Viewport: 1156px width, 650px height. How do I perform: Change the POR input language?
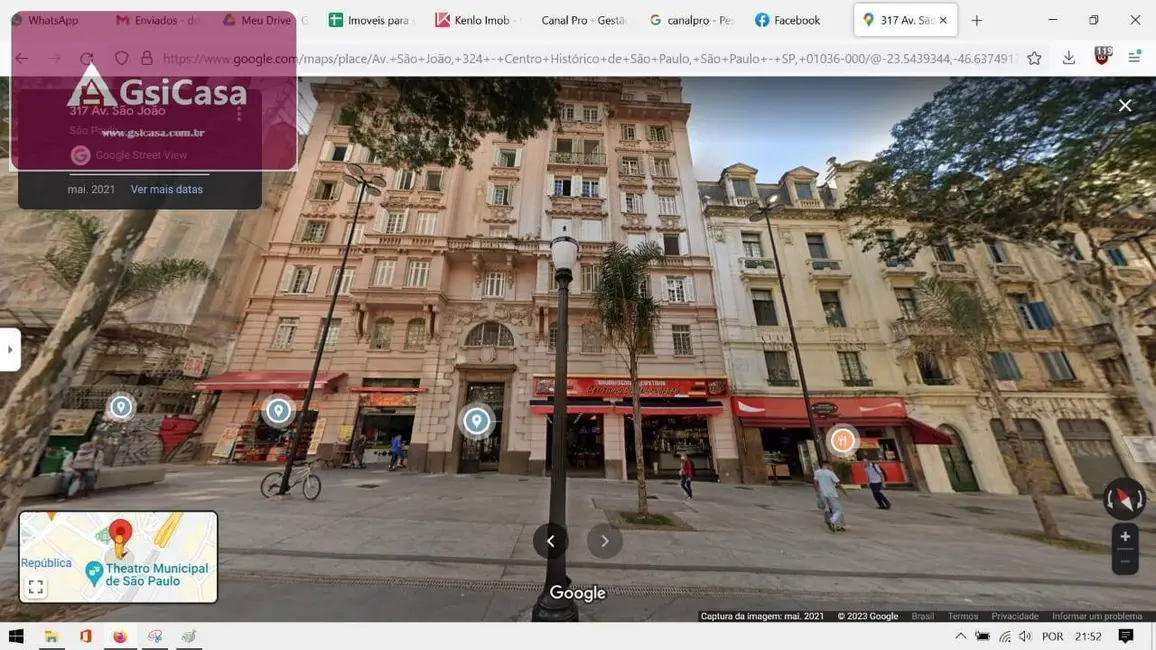[x=1053, y=636]
